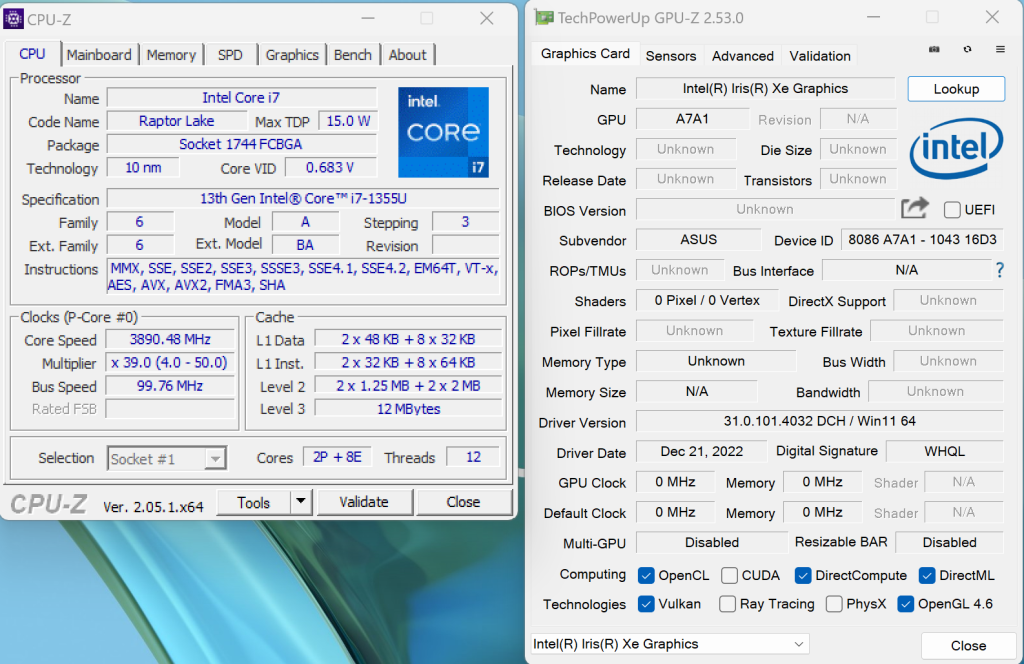Switch to the Mainboard tab in CPU-Z
The image size is (1024, 664).
pyautogui.click(x=99, y=55)
